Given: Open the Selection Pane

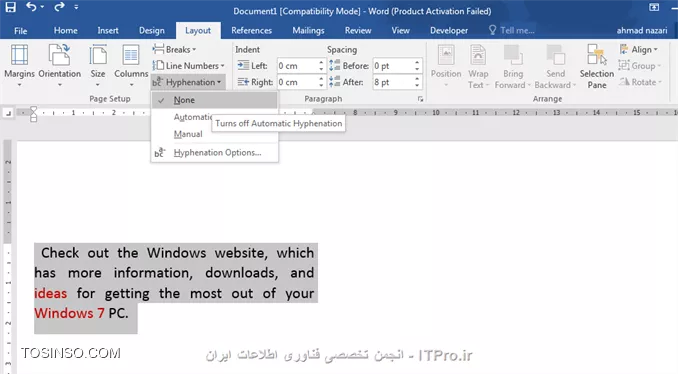Looking at the screenshot, I should pos(597,66).
